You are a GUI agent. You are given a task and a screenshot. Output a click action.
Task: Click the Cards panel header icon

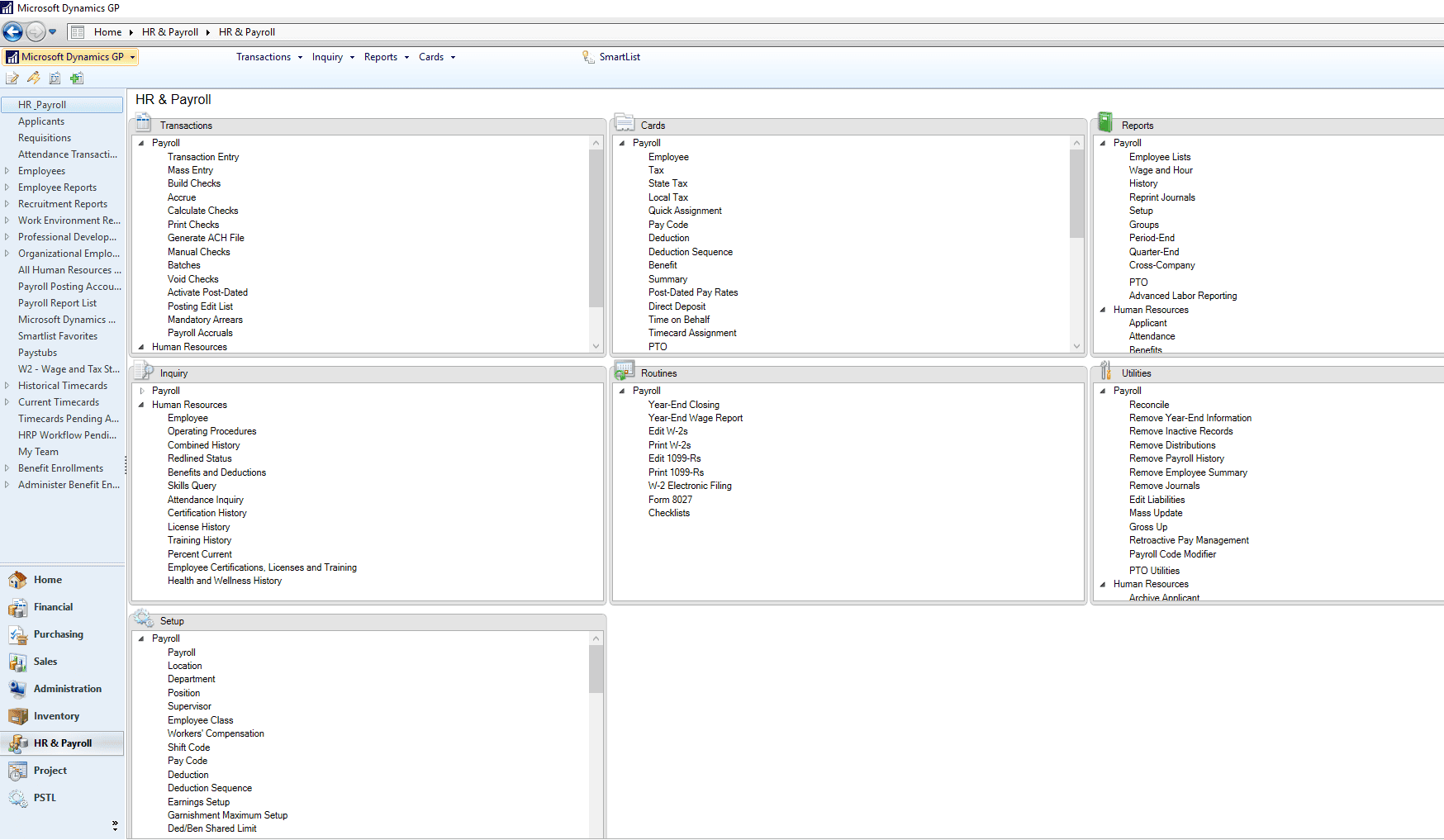click(x=625, y=123)
